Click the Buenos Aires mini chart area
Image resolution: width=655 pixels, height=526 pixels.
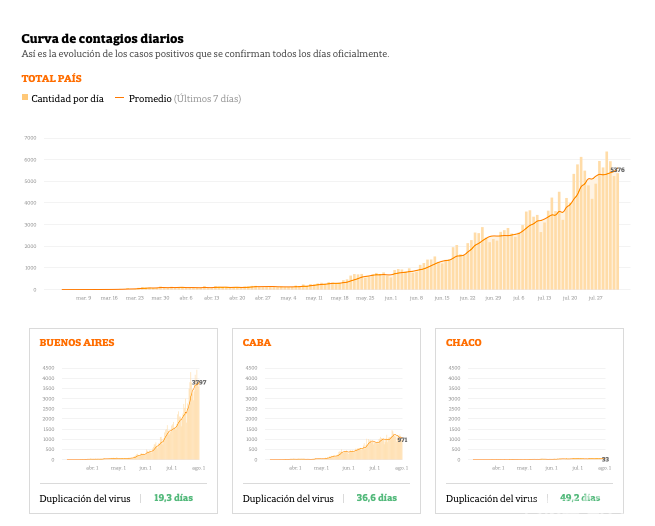130,420
